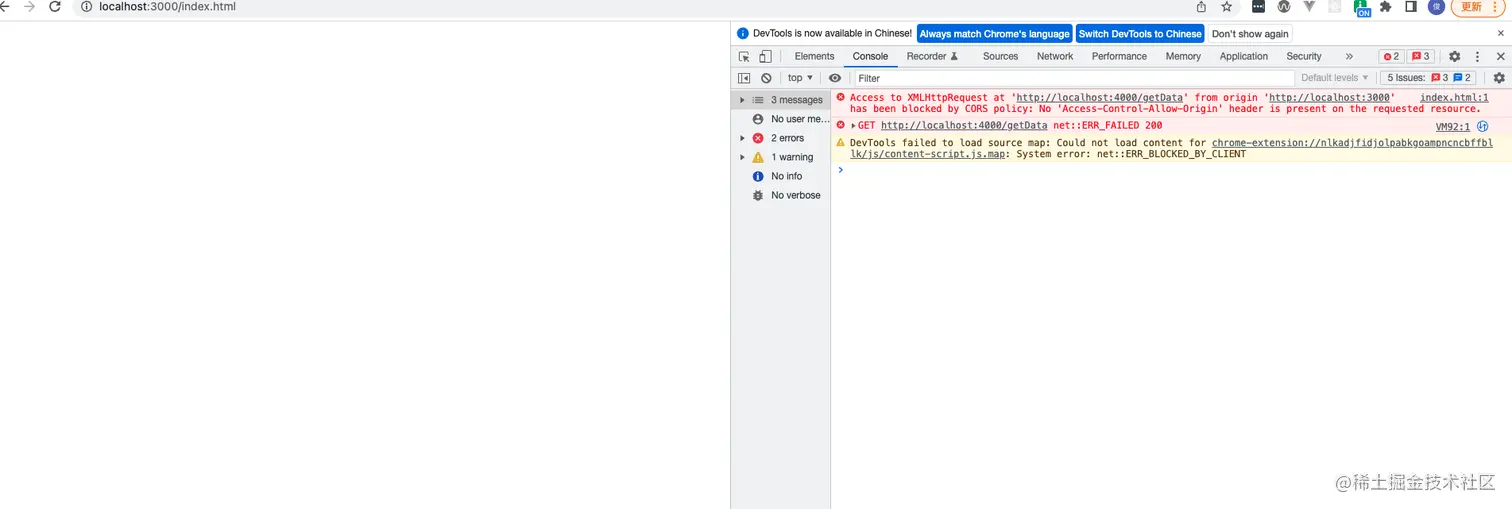Click the http://localhost:3000 origin link
Image resolution: width=1512 pixels, height=509 pixels.
[x=1329, y=98]
